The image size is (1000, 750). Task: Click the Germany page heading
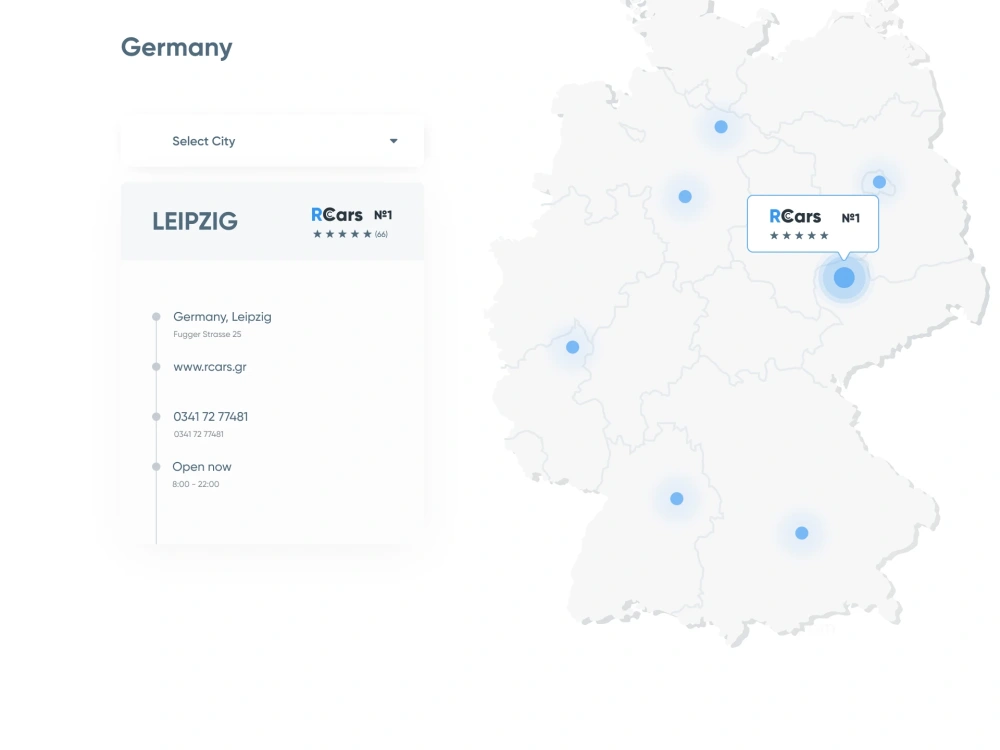[177, 47]
